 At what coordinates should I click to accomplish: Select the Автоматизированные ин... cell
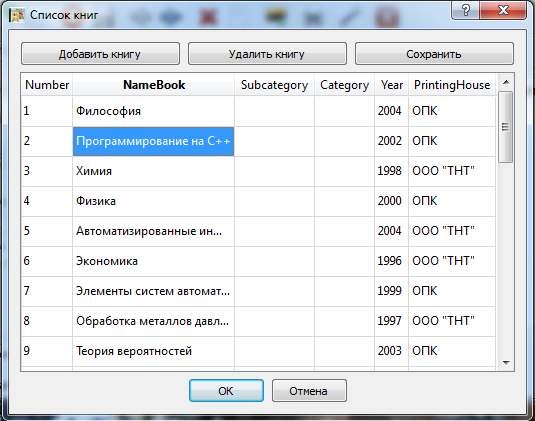(x=154, y=231)
